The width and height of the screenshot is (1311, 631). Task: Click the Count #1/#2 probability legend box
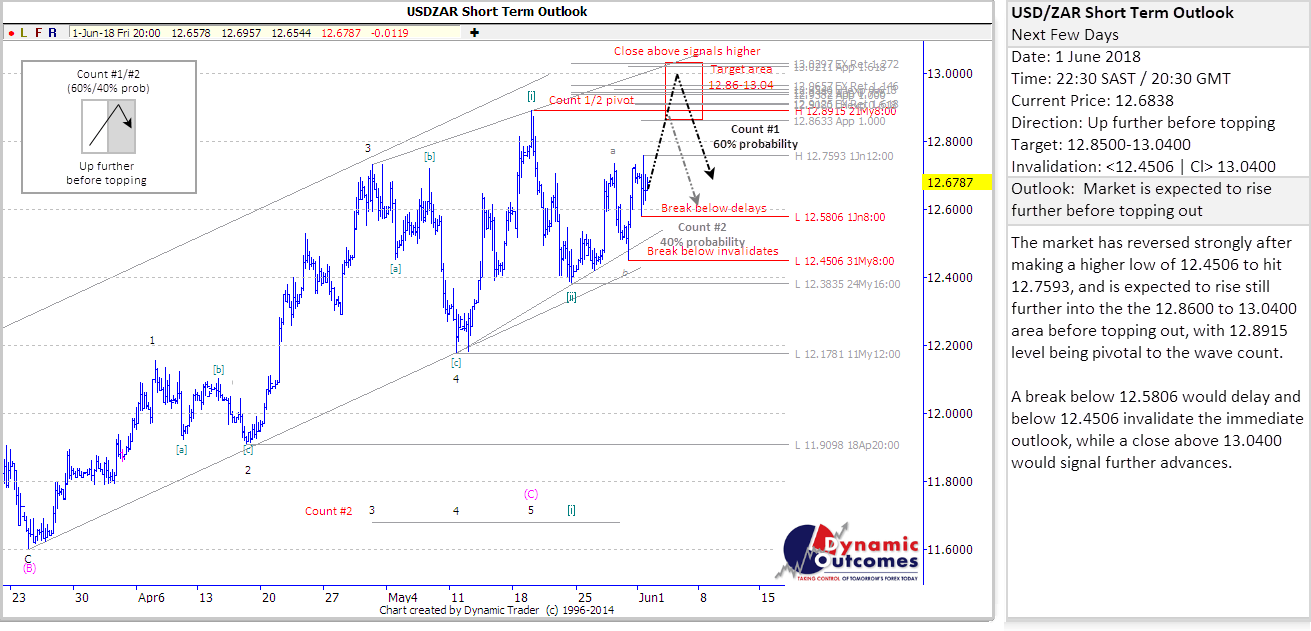108,127
